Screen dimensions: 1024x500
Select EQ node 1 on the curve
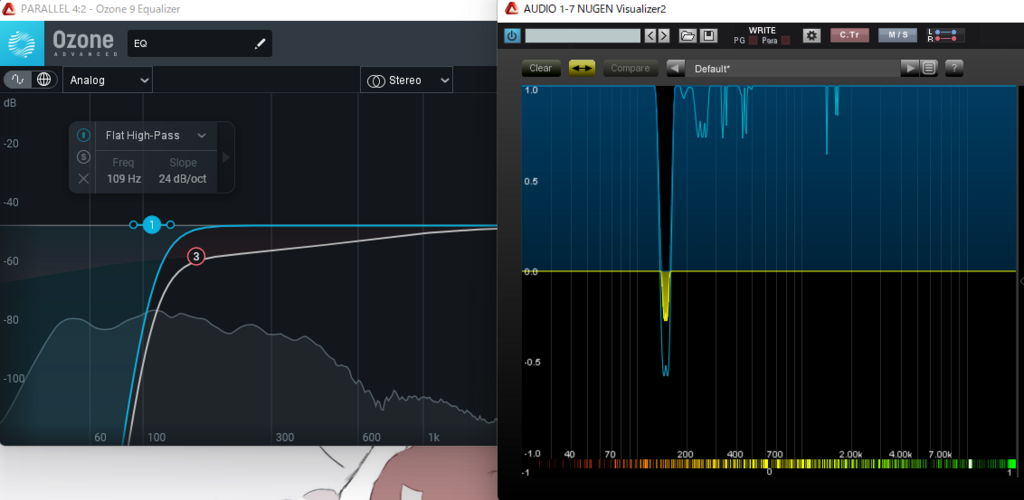pos(152,225)
